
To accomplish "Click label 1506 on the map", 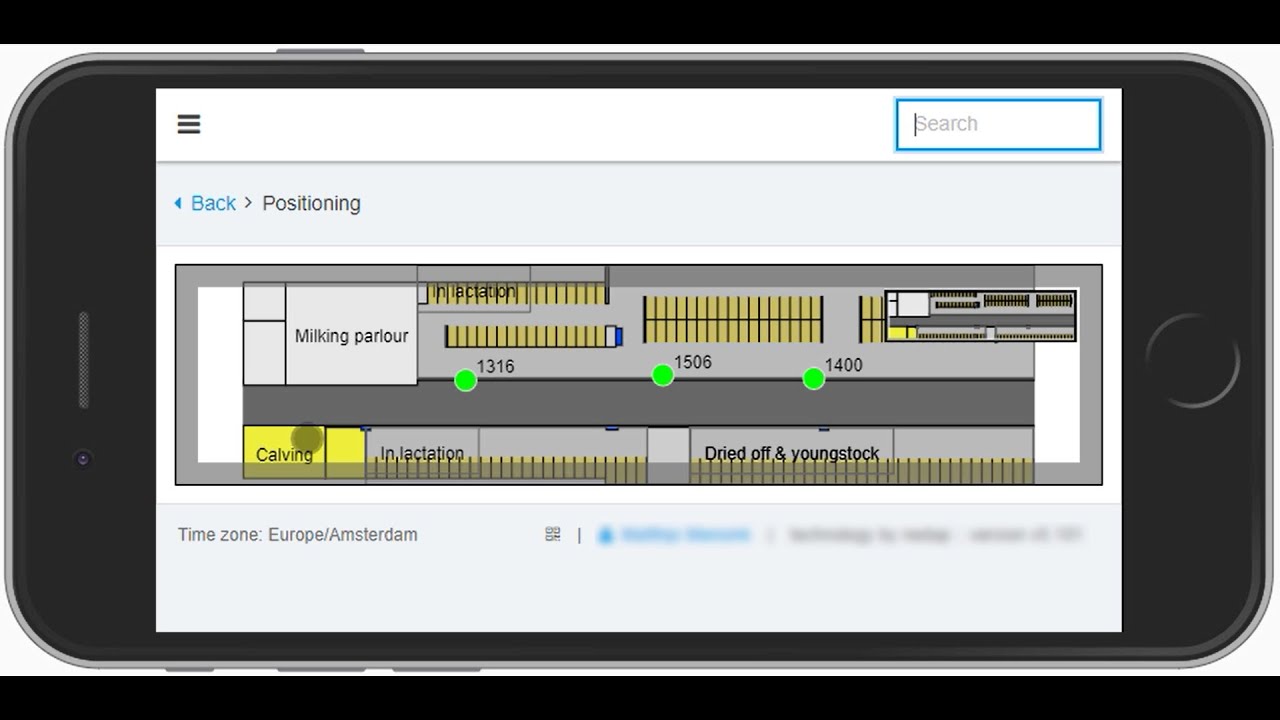I will (x=693, y=362).
